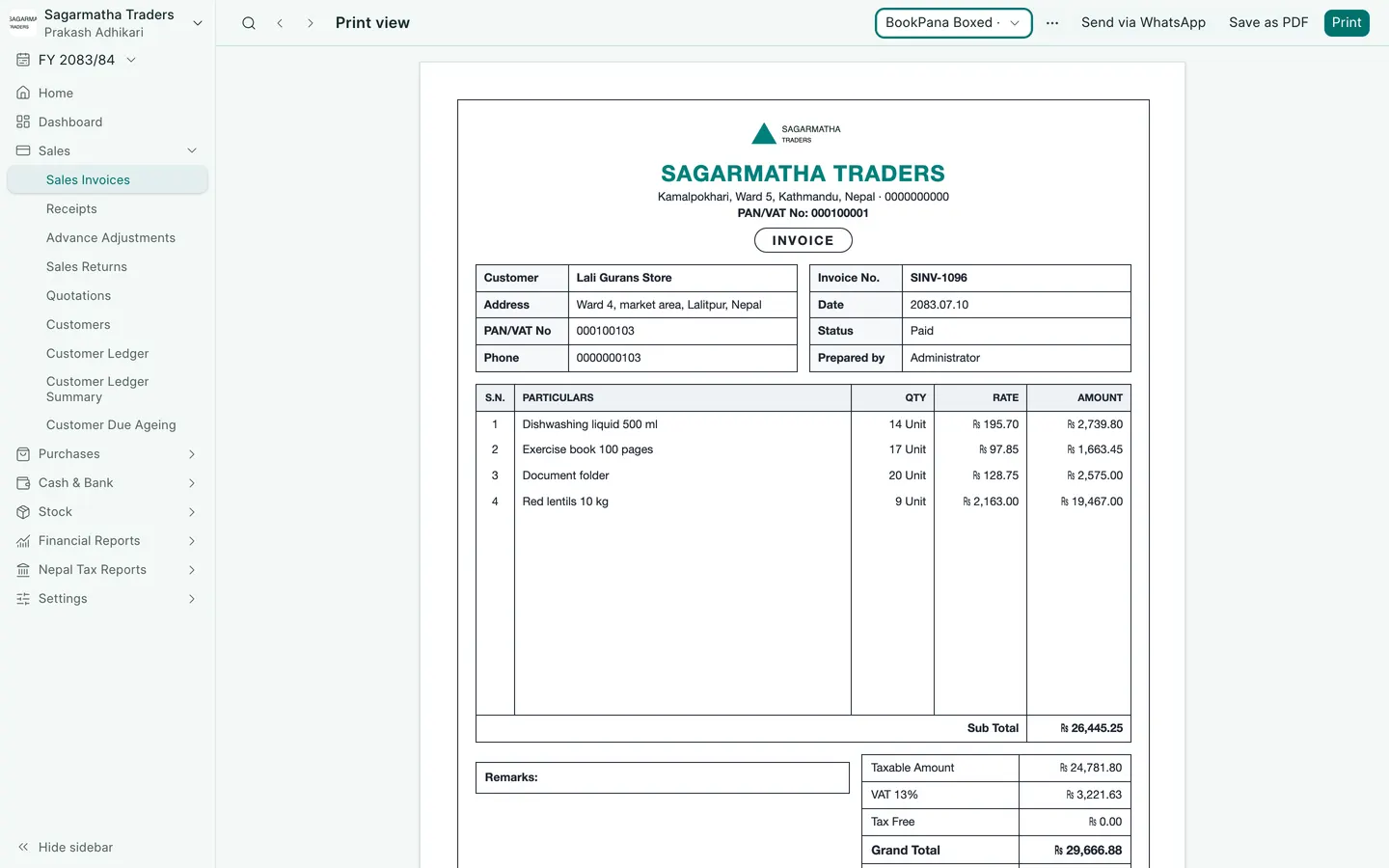Screen dimensions: 1389x868
Task: Click the Cash & Bank wallet icon
Action: [x=23, y=482]
